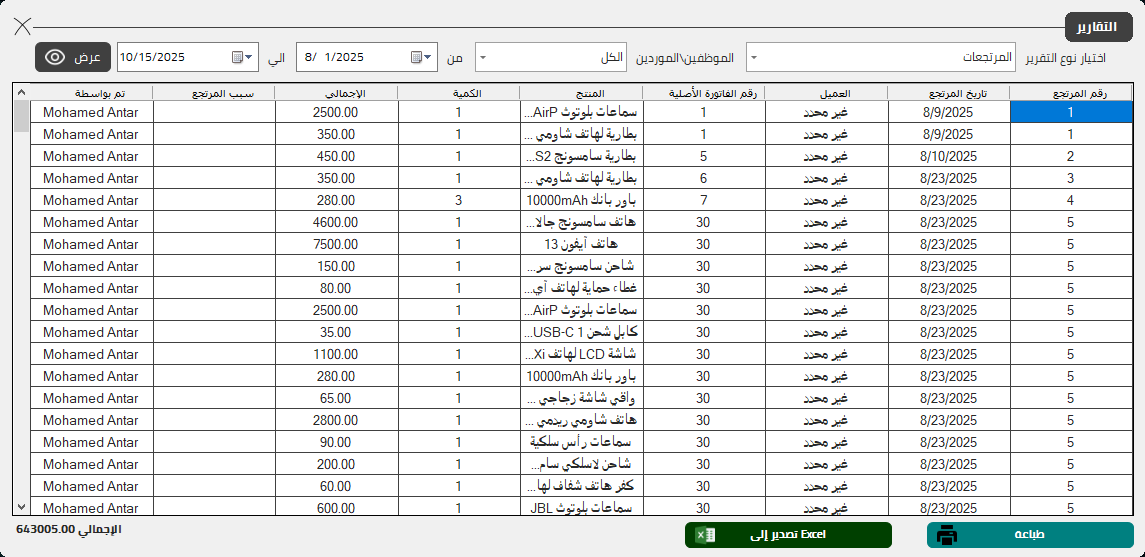The image size is (1145, 557).
Task: Open the calendar picker for the 10/15/2025 date
Action: pyautogui.click(x=242, y=57)
